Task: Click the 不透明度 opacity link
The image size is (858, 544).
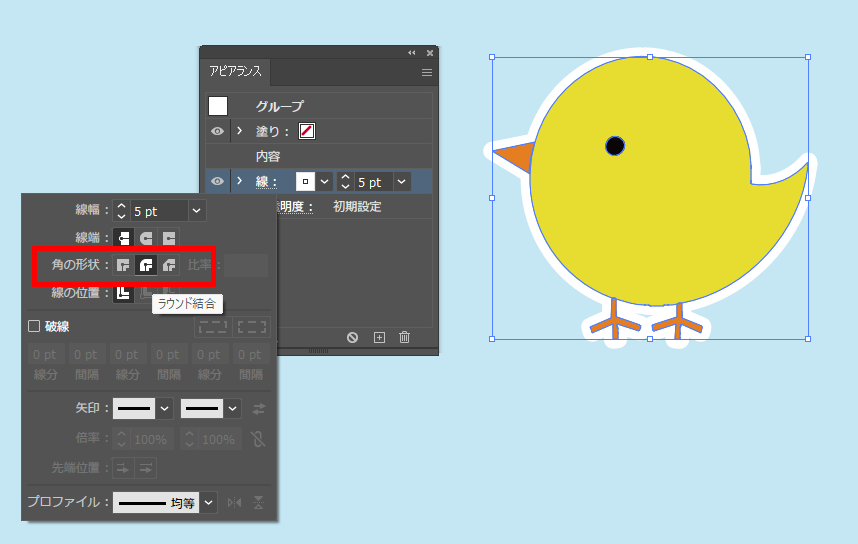Action: click(290, 207)
